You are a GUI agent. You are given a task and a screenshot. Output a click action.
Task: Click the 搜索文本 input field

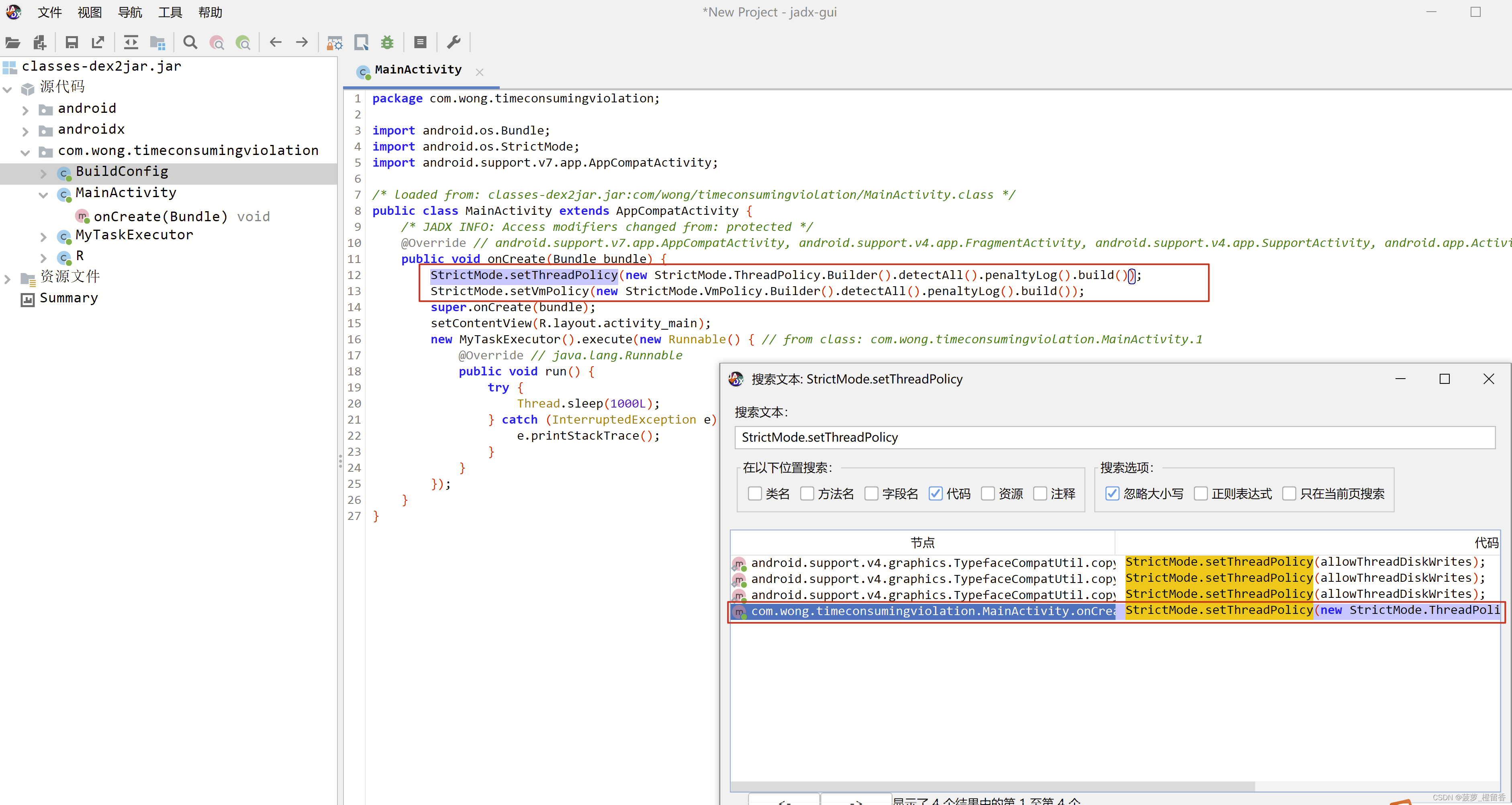pyautogui.click(x=1115, y=437)
